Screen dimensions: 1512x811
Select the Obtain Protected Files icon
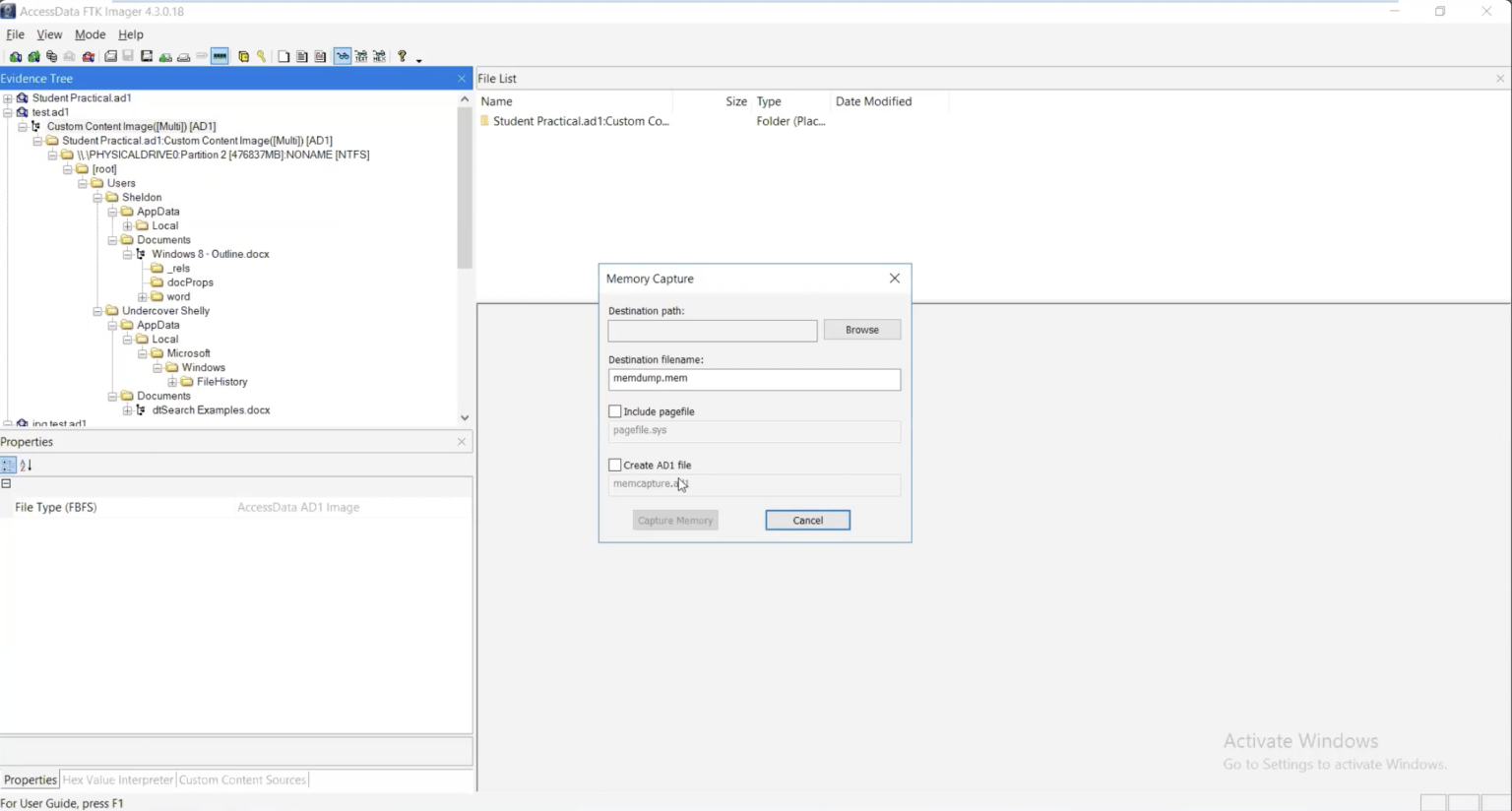pyautogui.click(x=244, y=56)
